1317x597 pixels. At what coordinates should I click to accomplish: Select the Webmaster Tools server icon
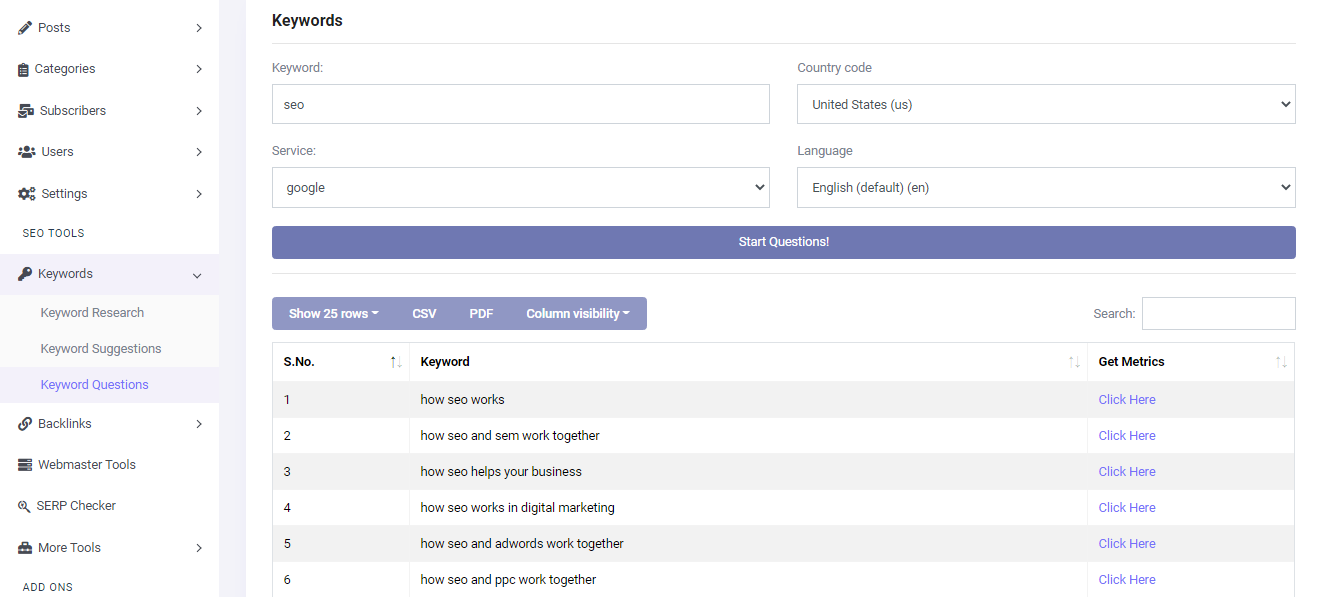pyautogui.click(x=25, y=465)
